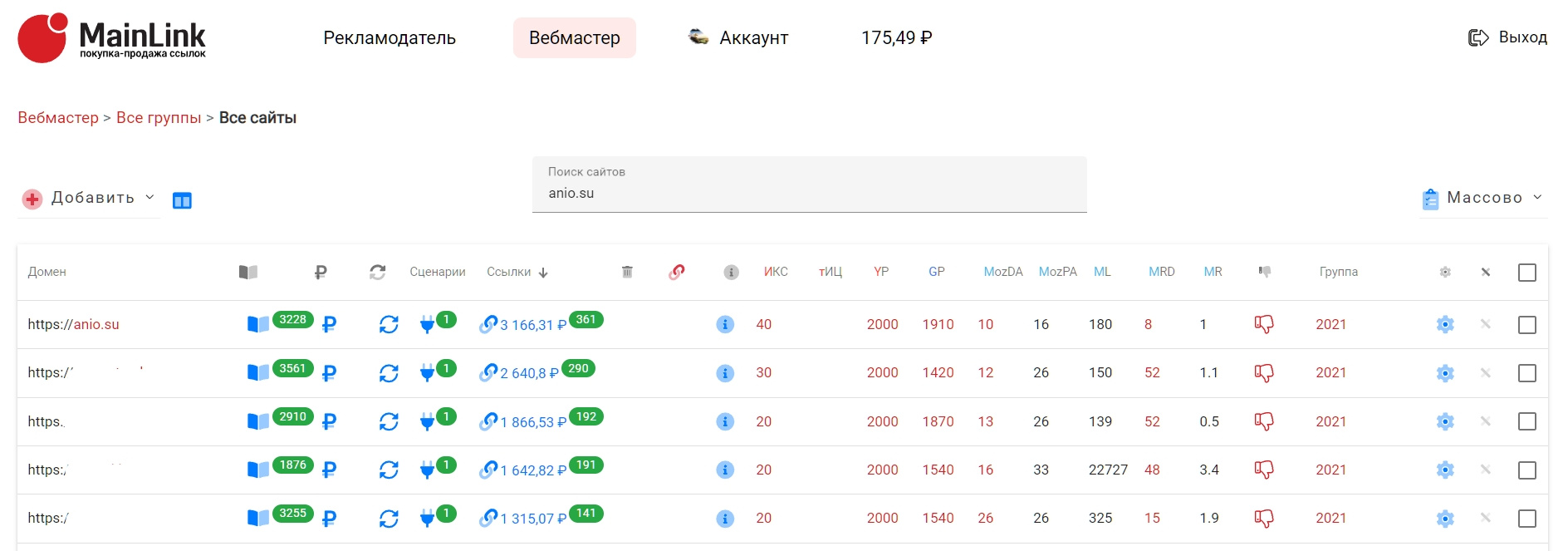The height and width of the screenshot is (551, 1568).
Task: Open settings gear for anio.su row
Action: click(1445, 324)
